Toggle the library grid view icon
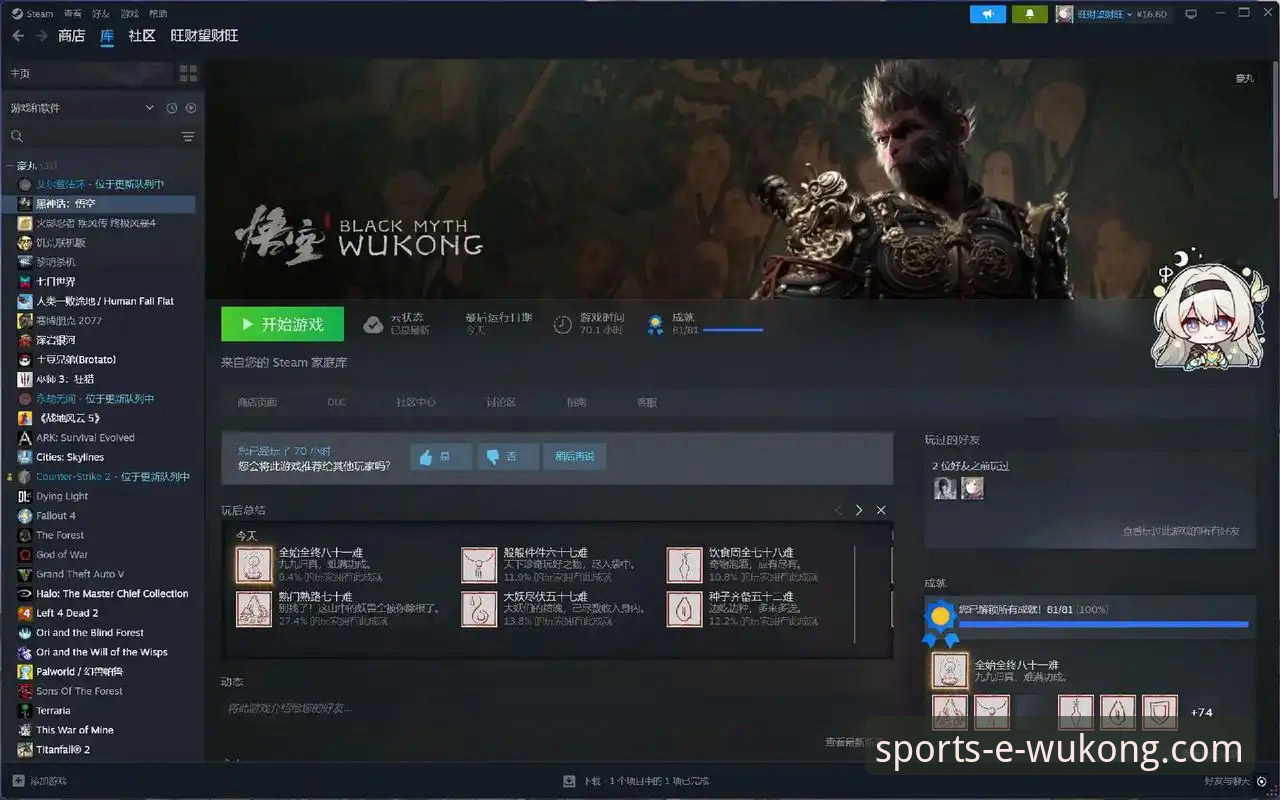 pyautogui.click(x=188, y=73)
